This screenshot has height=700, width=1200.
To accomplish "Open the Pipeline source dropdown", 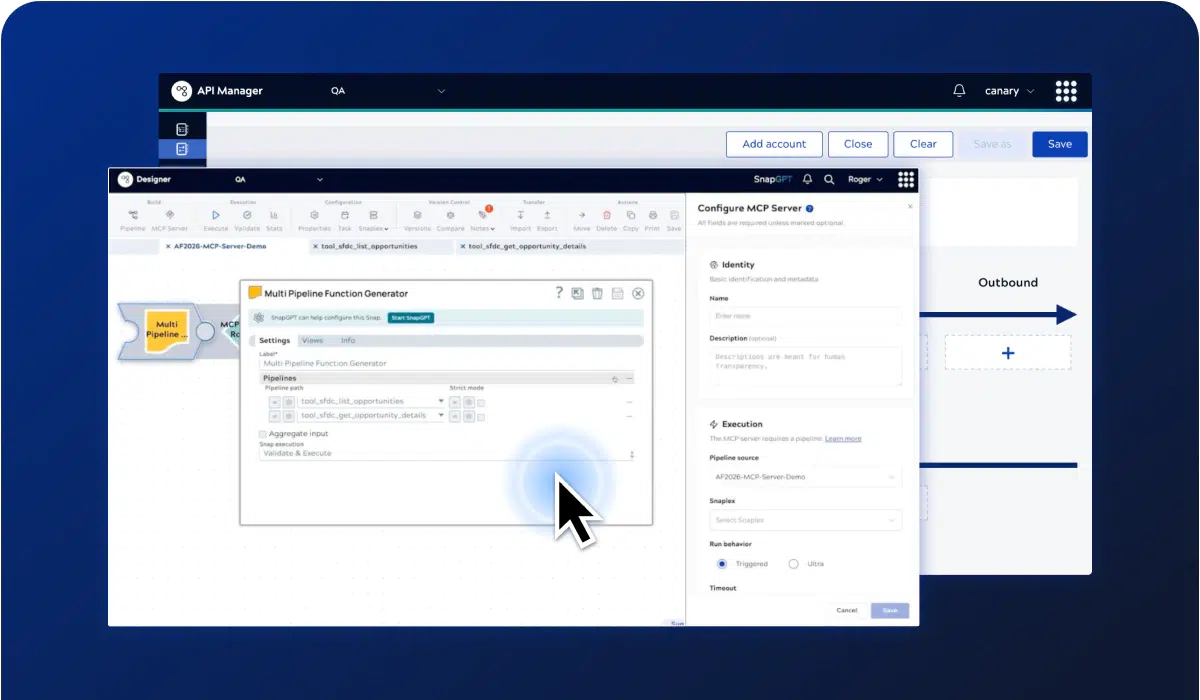I will coord(805,477).
